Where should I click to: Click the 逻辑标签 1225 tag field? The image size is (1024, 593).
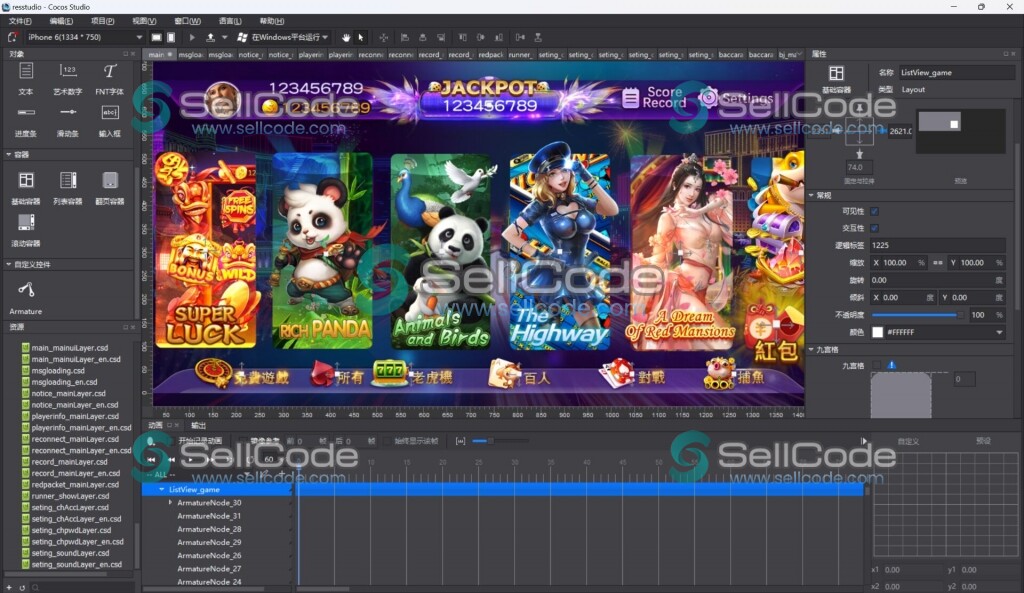[938, 245]
